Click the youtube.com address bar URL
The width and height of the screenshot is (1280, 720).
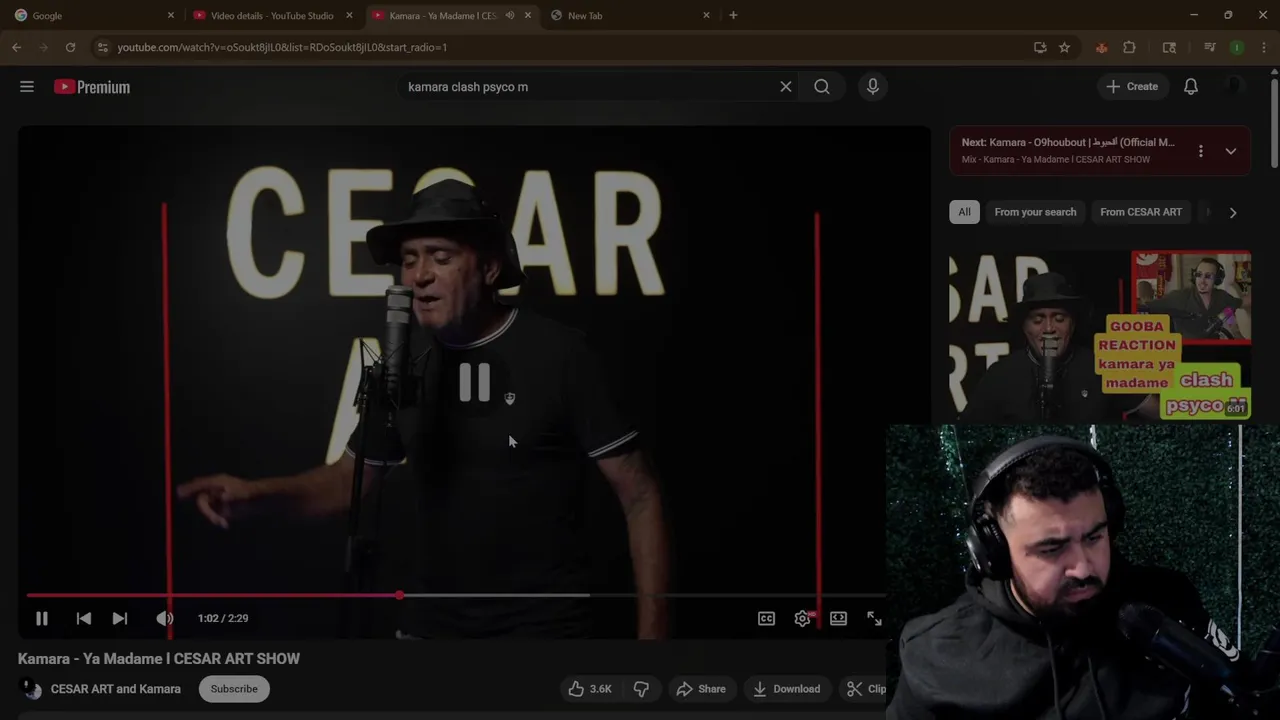[x=282, y=47]
